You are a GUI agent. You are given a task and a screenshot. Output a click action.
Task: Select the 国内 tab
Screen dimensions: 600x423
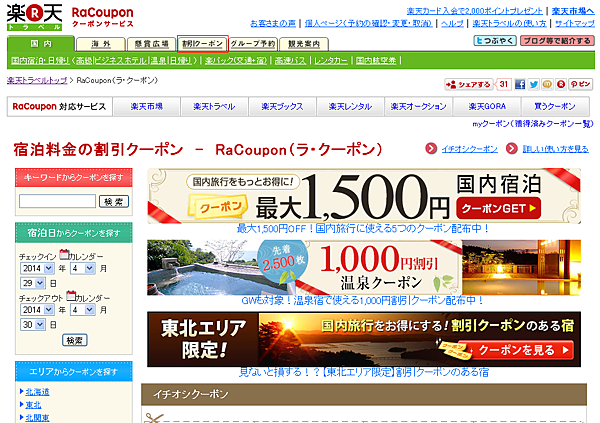pos(41,44)
